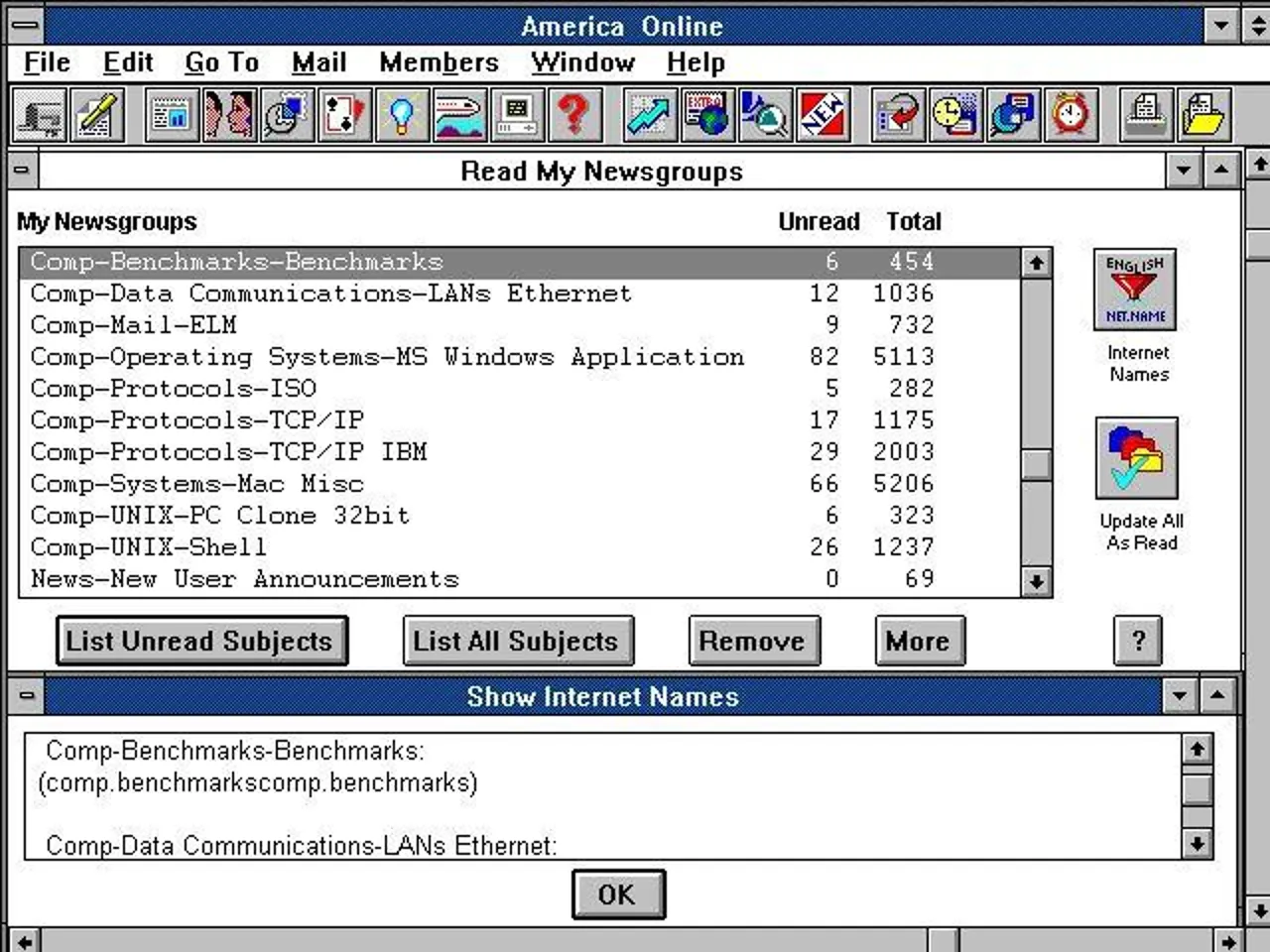The image size is (1270, 952).
Task: Select the Comp-Protocols-ISO newsgroup
Action: pos(519,389)
